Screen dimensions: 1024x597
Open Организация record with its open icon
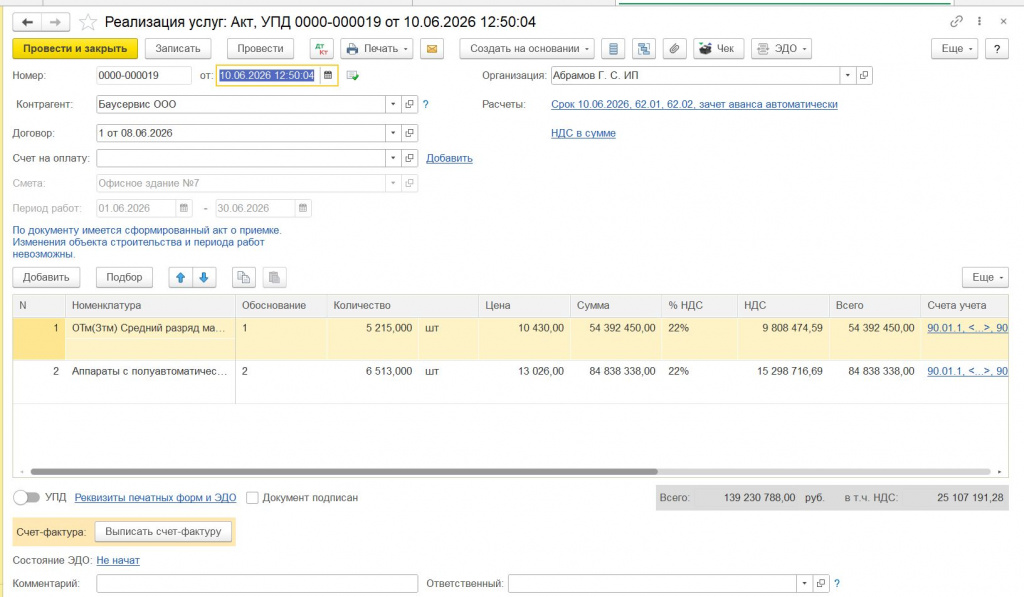(864, 76)
